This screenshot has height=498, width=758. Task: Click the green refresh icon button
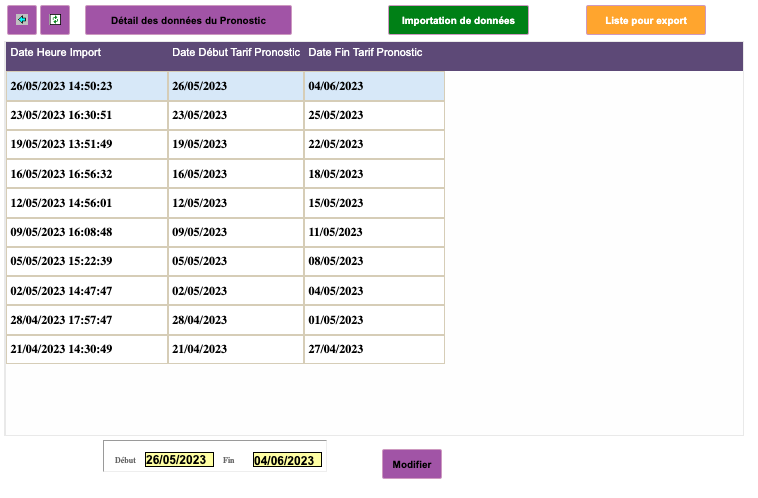coord(55,20)
